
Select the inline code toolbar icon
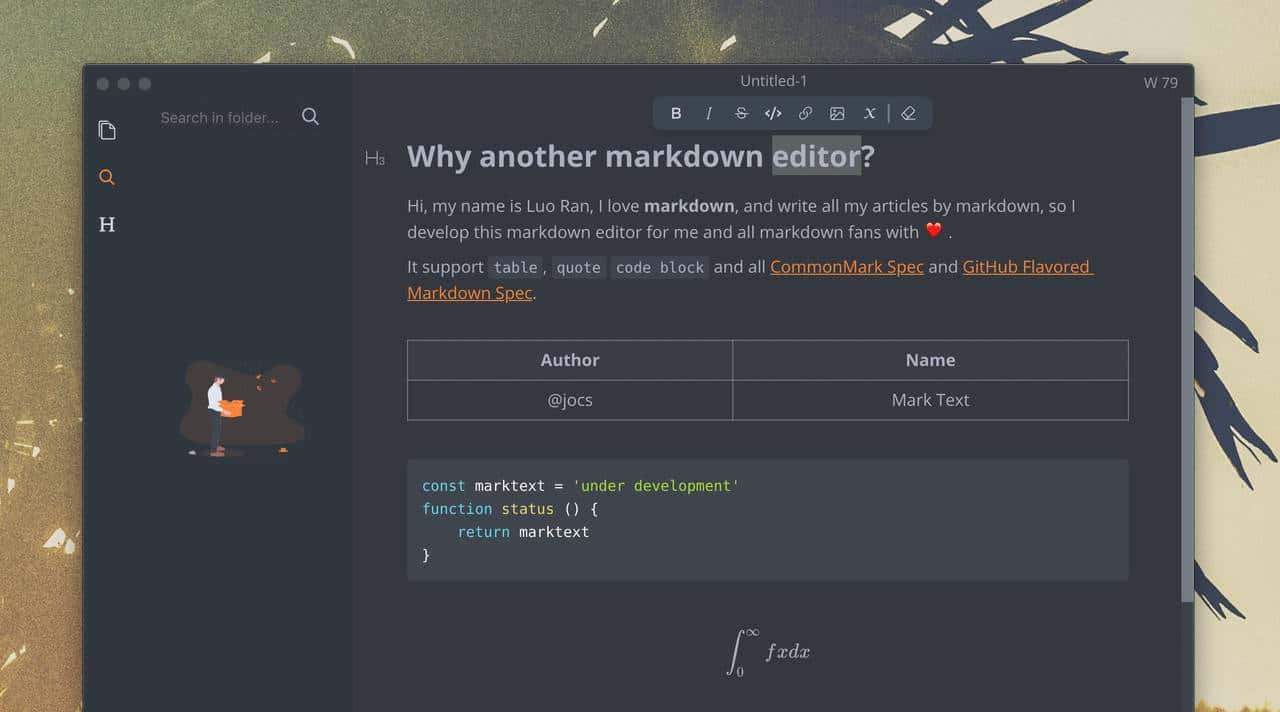pyautogui.click(x=772, y=113)
